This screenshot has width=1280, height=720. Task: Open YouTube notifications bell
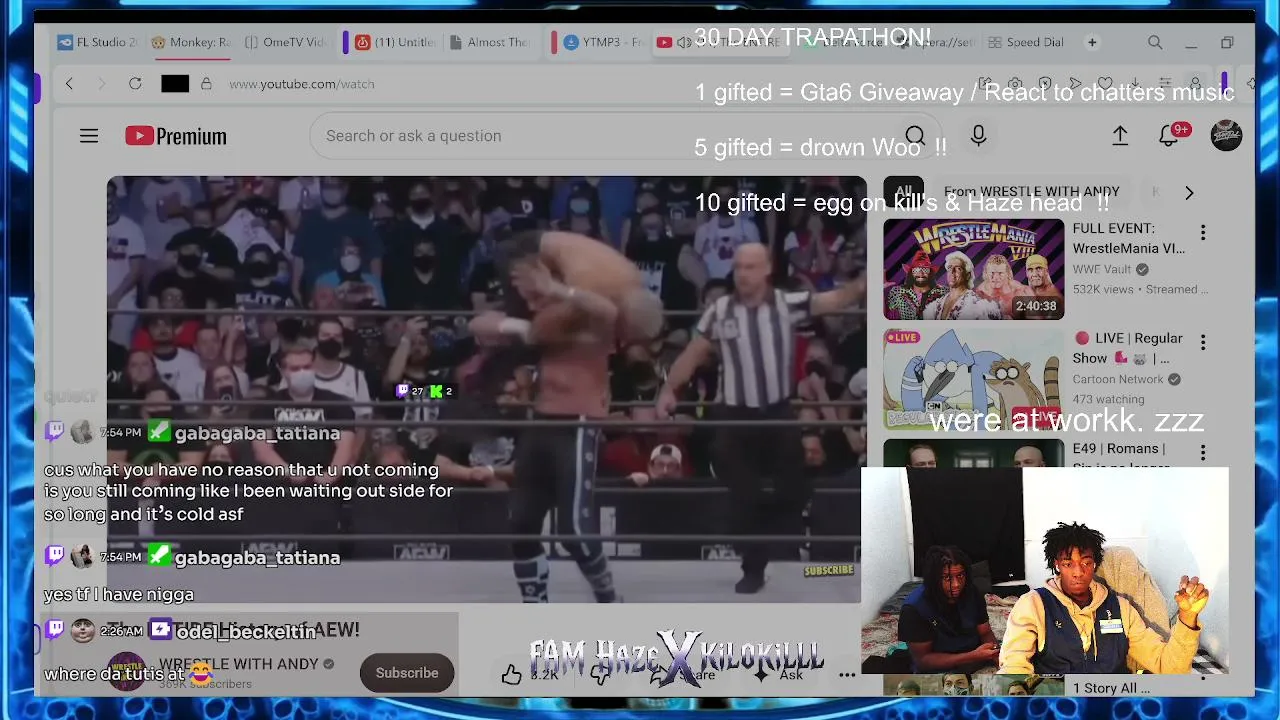pos(1170,135)
